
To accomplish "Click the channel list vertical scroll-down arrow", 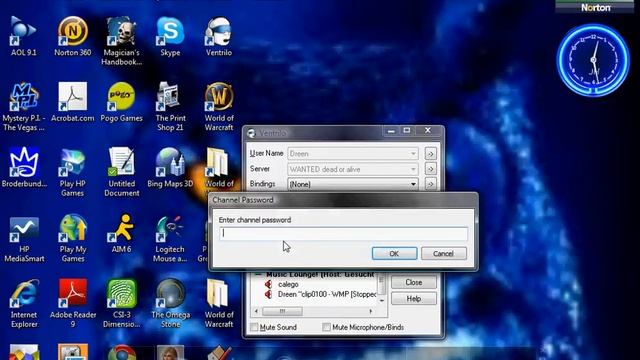I will coord(382,301).
